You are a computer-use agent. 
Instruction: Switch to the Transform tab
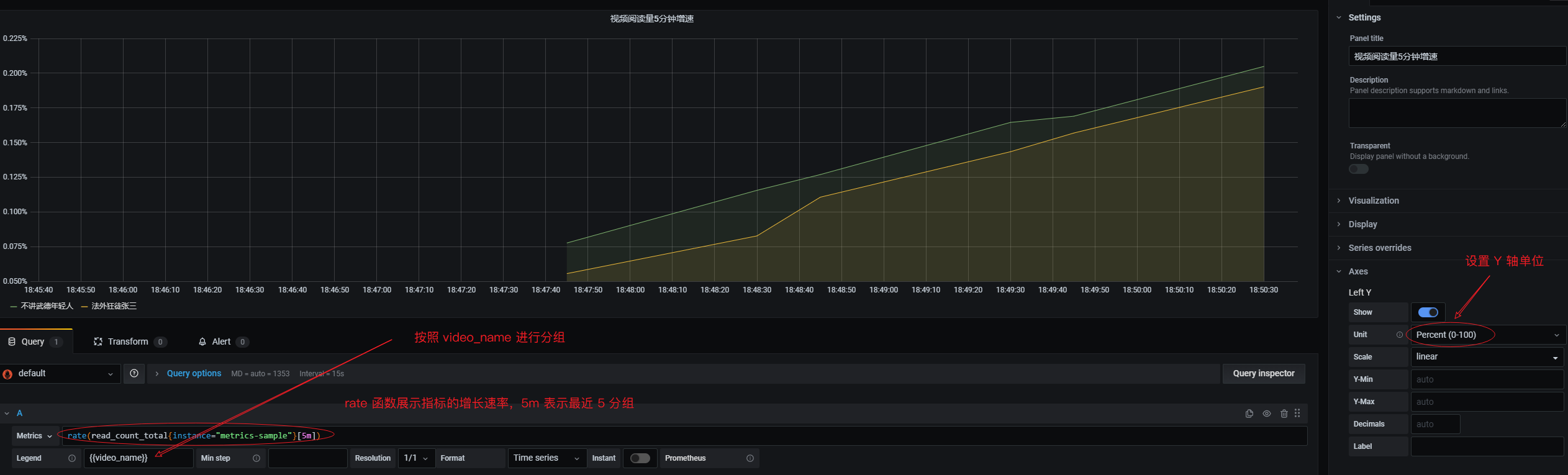tap(129, 342)
